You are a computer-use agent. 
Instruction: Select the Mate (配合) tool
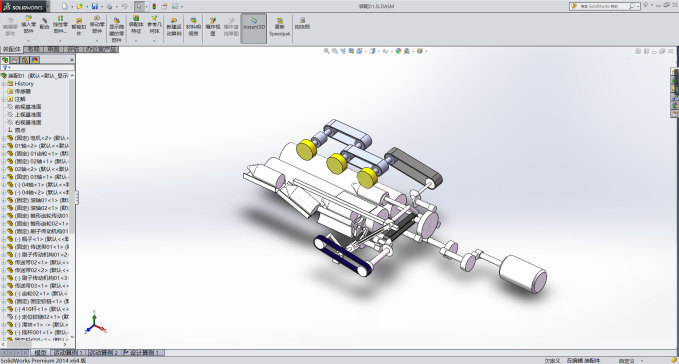pos(44,24)
